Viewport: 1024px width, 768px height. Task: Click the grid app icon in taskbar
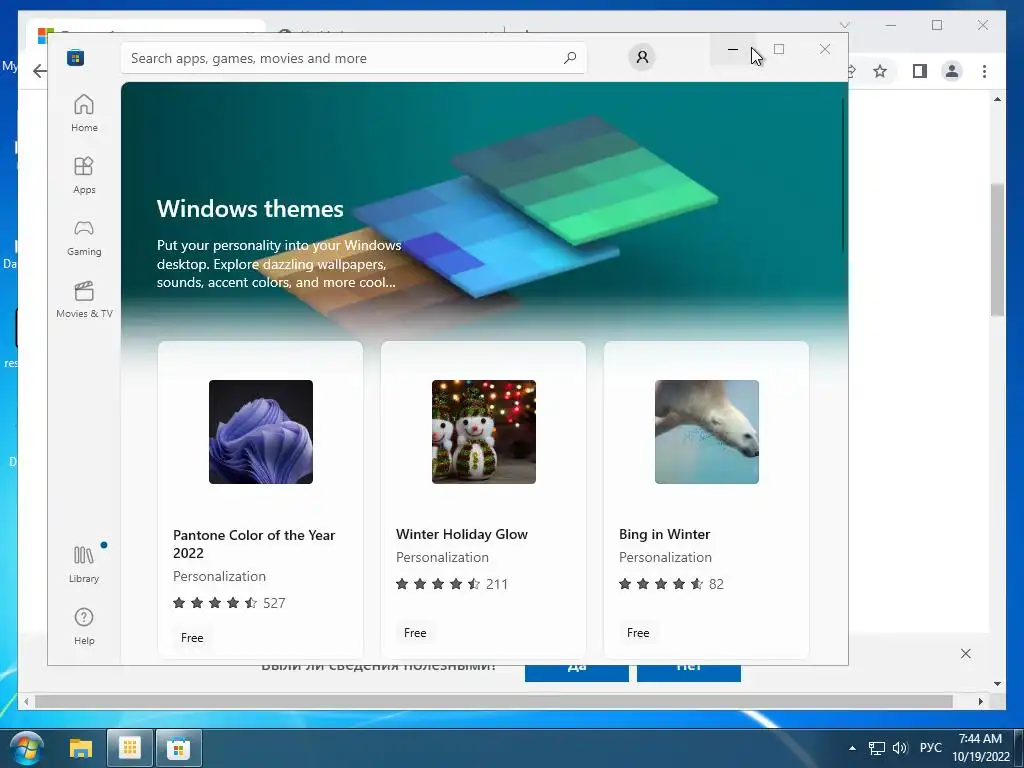[x=129, y=748]
